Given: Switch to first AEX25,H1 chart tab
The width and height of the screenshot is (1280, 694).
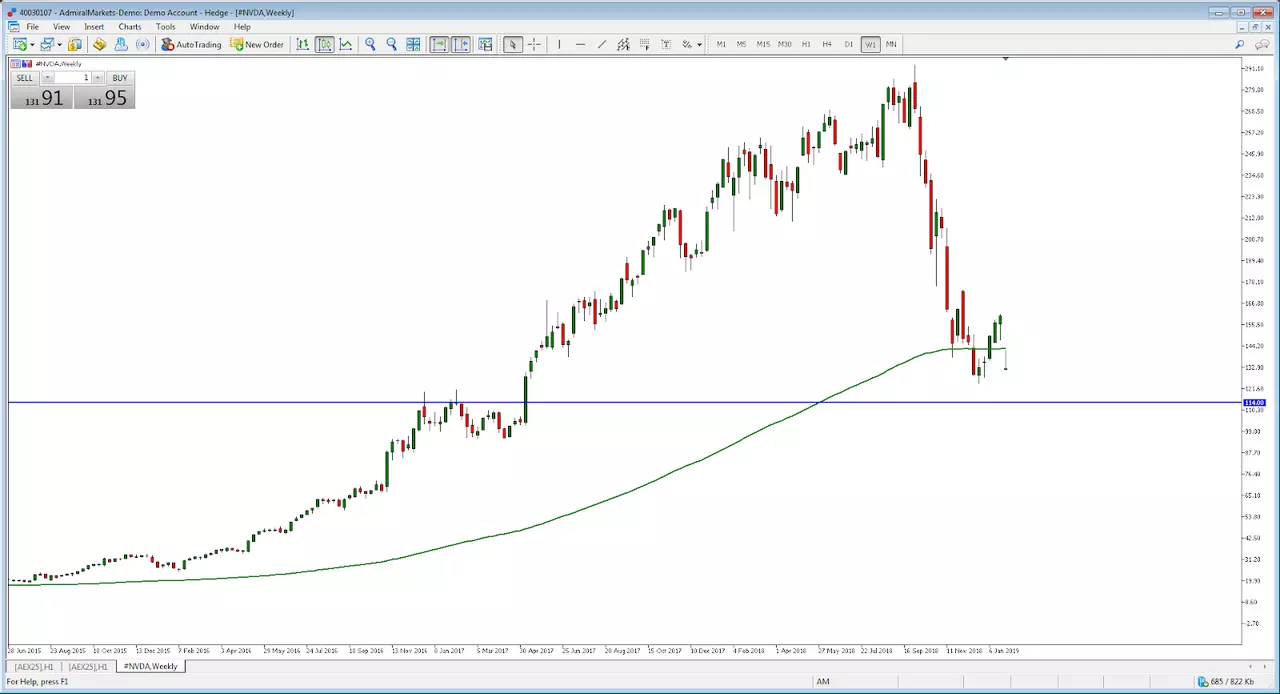Looking at the screenshot, I should (34, 666).
